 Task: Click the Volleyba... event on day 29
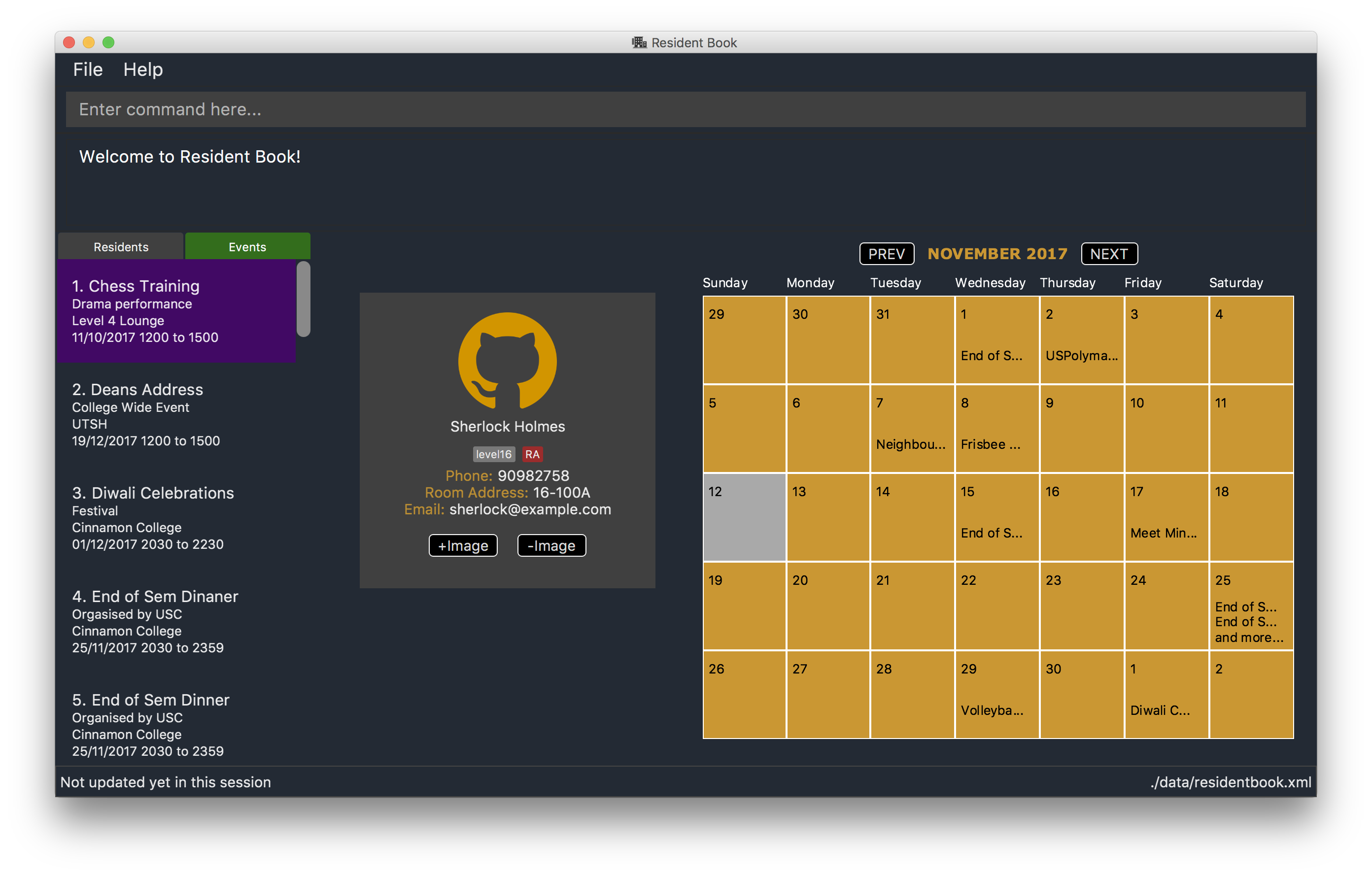coord(992,710)
